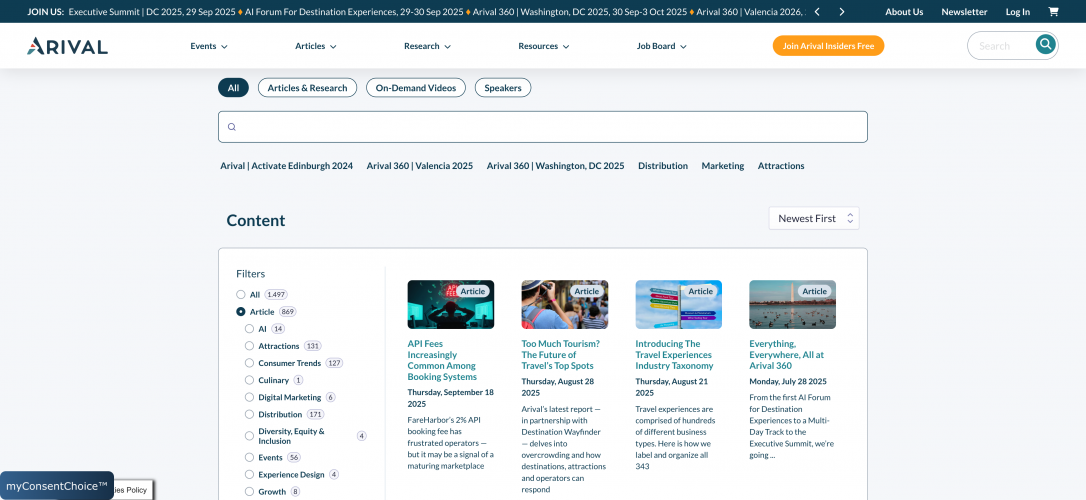Open the Newsletter link
The image size is (1086, 500).
click(x=964, y=12)
